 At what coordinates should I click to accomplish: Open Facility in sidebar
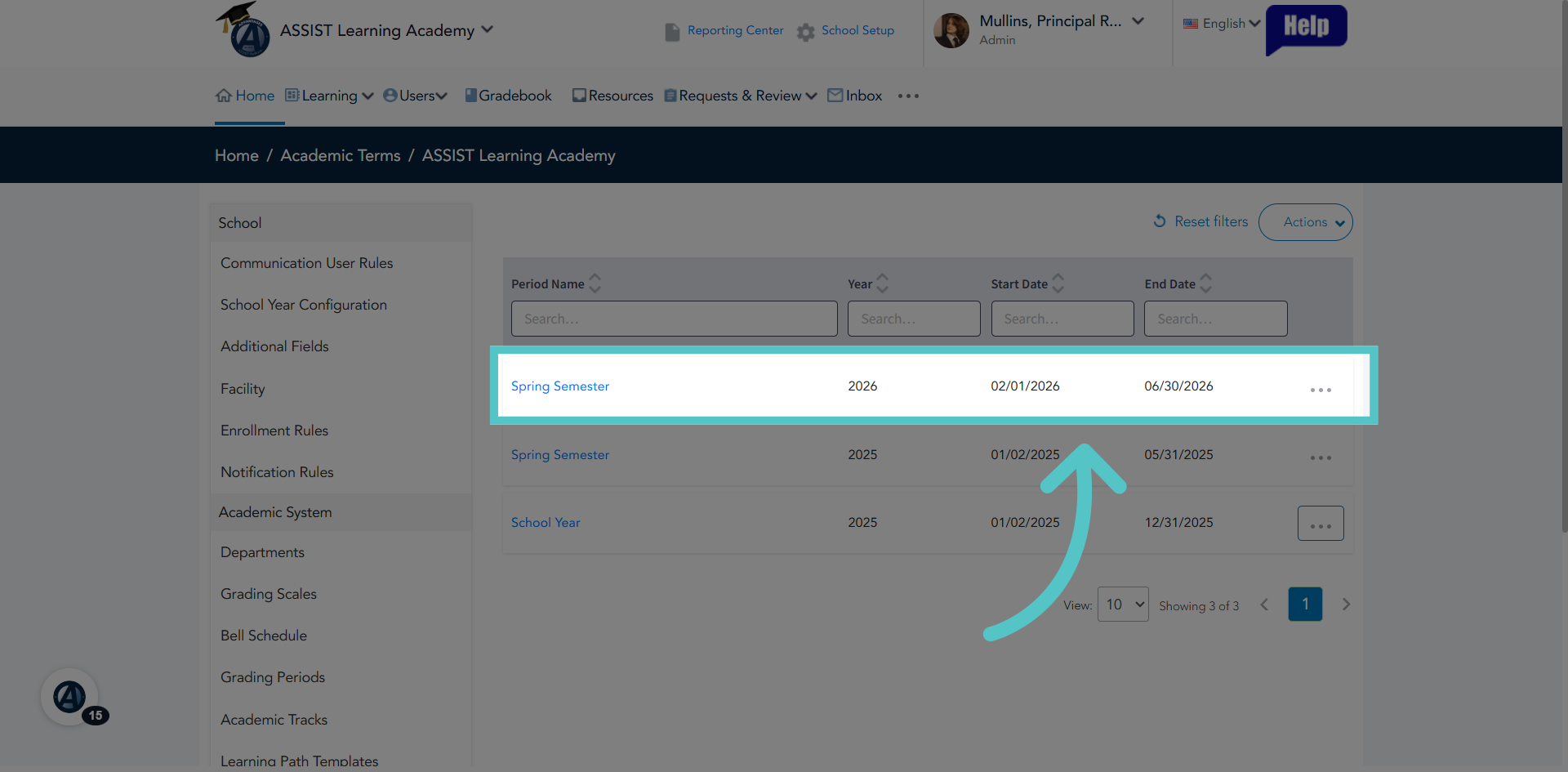(243, 389)
